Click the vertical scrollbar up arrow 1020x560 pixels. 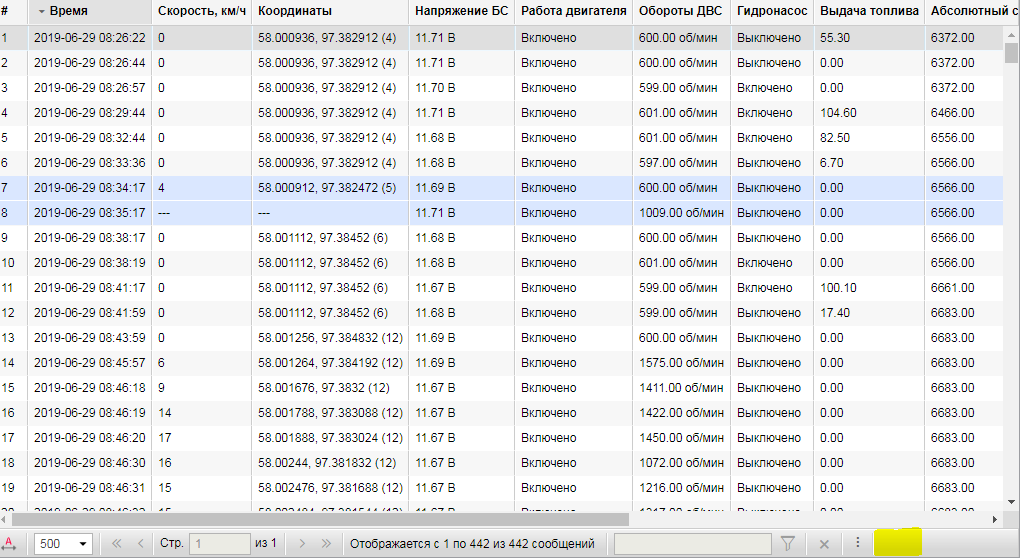1011,34
